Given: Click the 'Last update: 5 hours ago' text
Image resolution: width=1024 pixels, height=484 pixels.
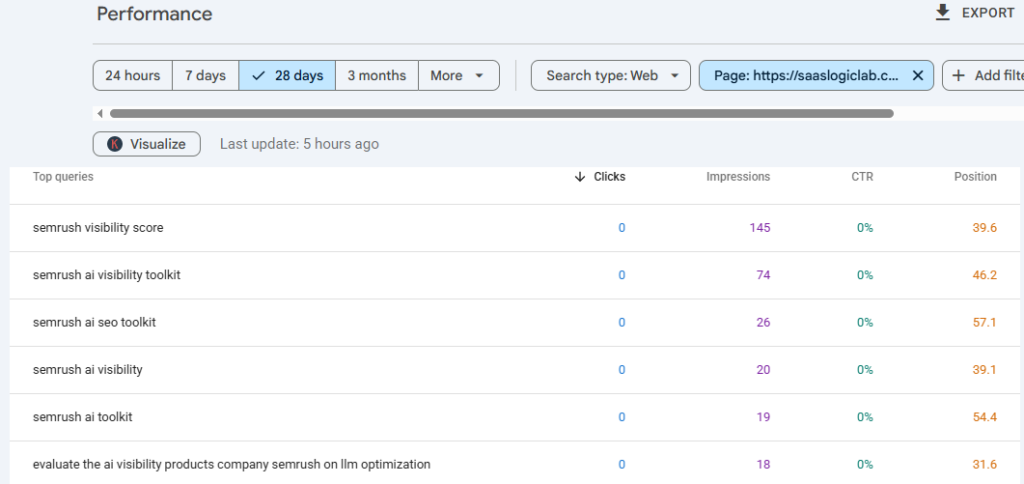Looking at the screenshot, I should coord(299,144).
